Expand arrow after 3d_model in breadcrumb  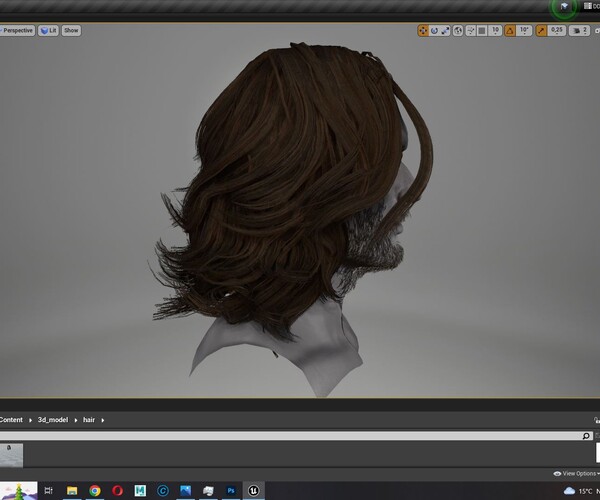76,420
